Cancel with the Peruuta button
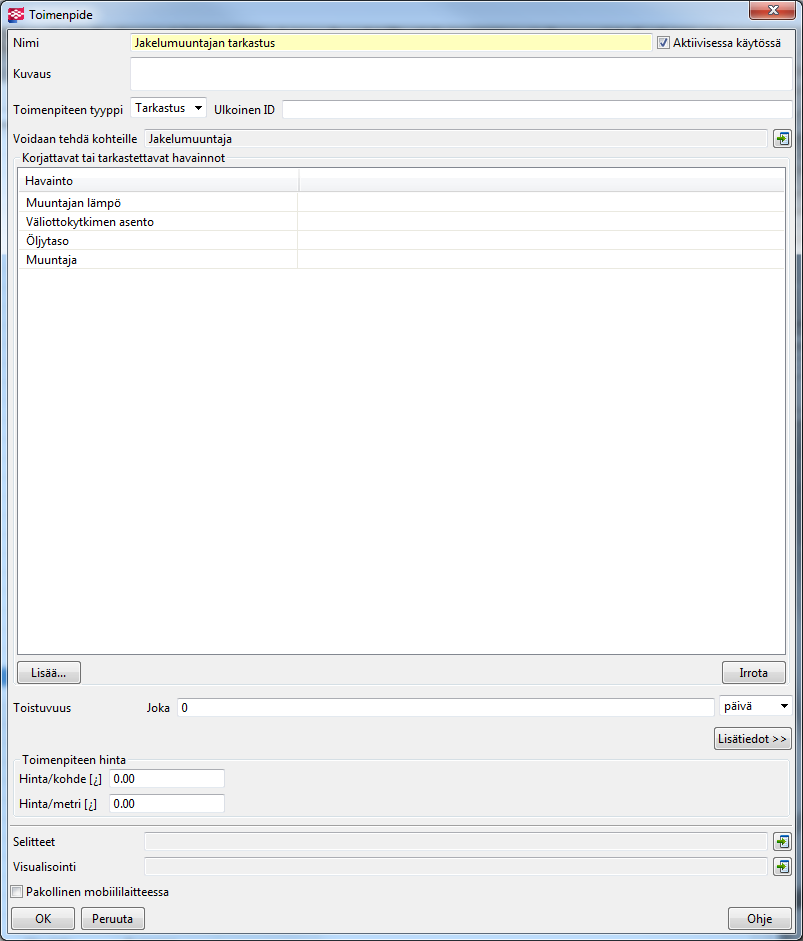 pos(112,919)
